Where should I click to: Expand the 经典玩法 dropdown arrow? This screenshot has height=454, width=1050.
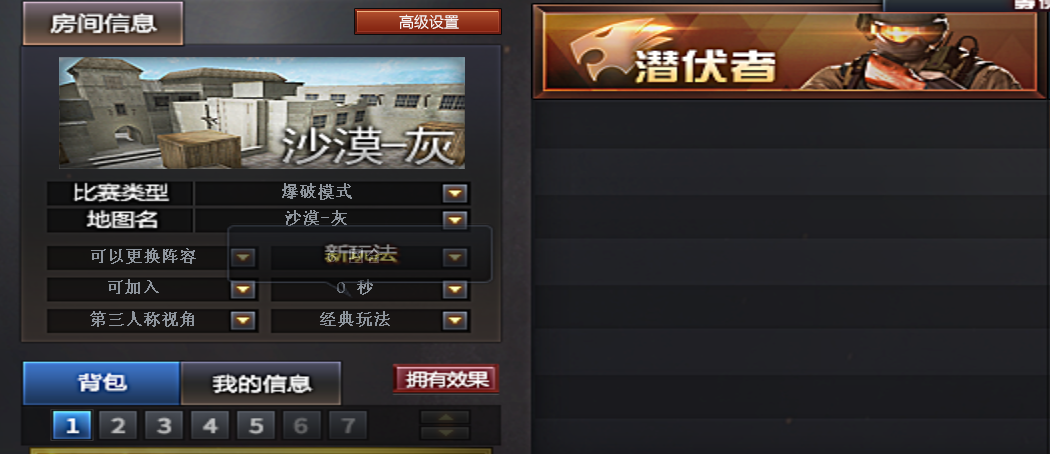tap(455, 321)
